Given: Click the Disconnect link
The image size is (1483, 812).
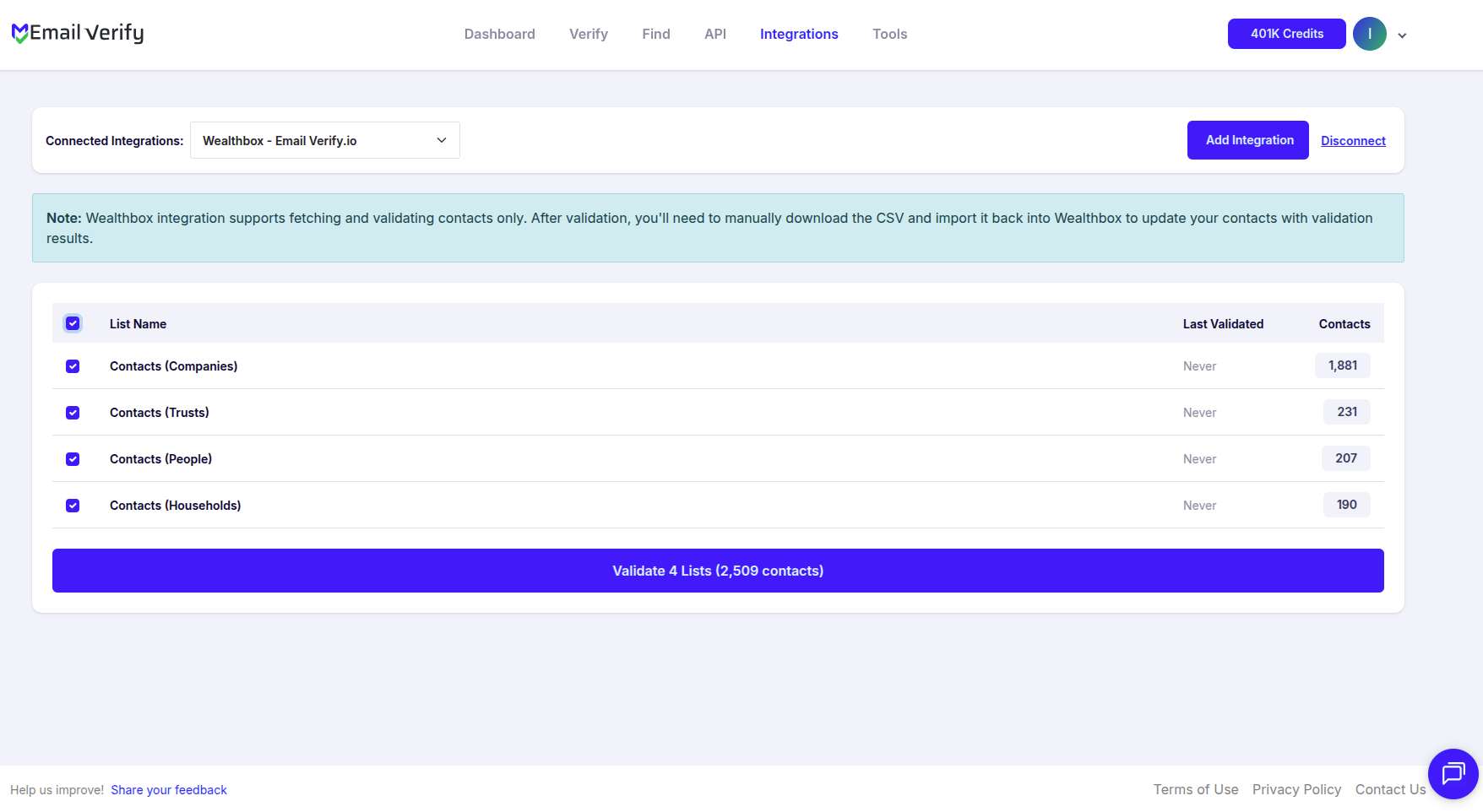Looking at the screenshot, I should 1353,141.
